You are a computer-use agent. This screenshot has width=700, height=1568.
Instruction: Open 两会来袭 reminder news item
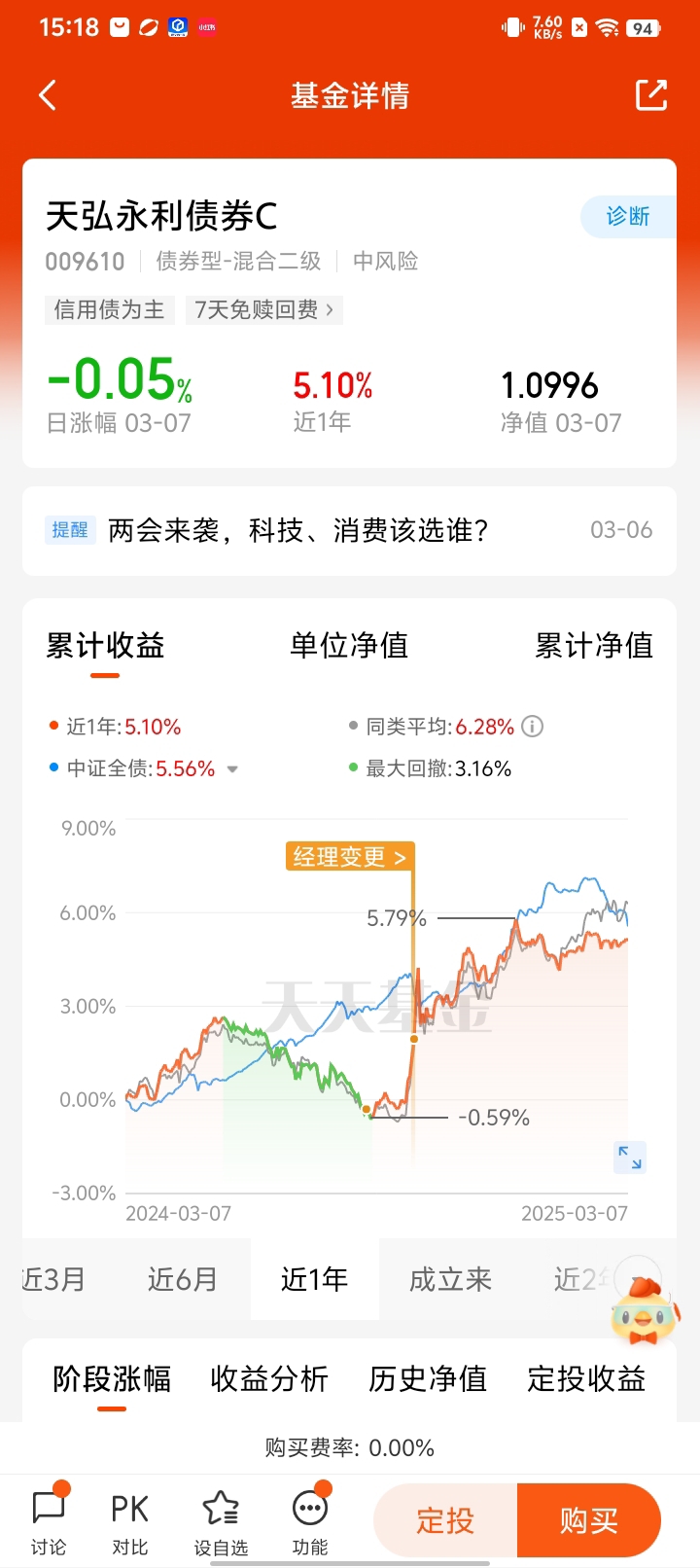(x=349, y=531)
